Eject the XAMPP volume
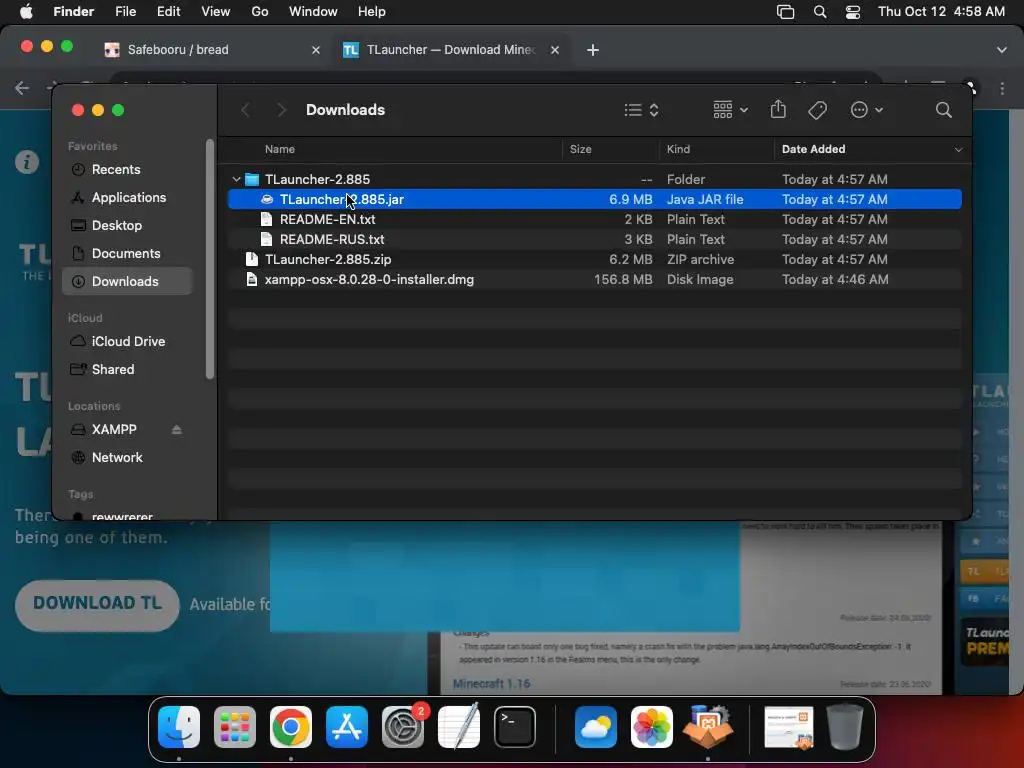The height and width of the screenshot is (768, 1024). (176, 430)
